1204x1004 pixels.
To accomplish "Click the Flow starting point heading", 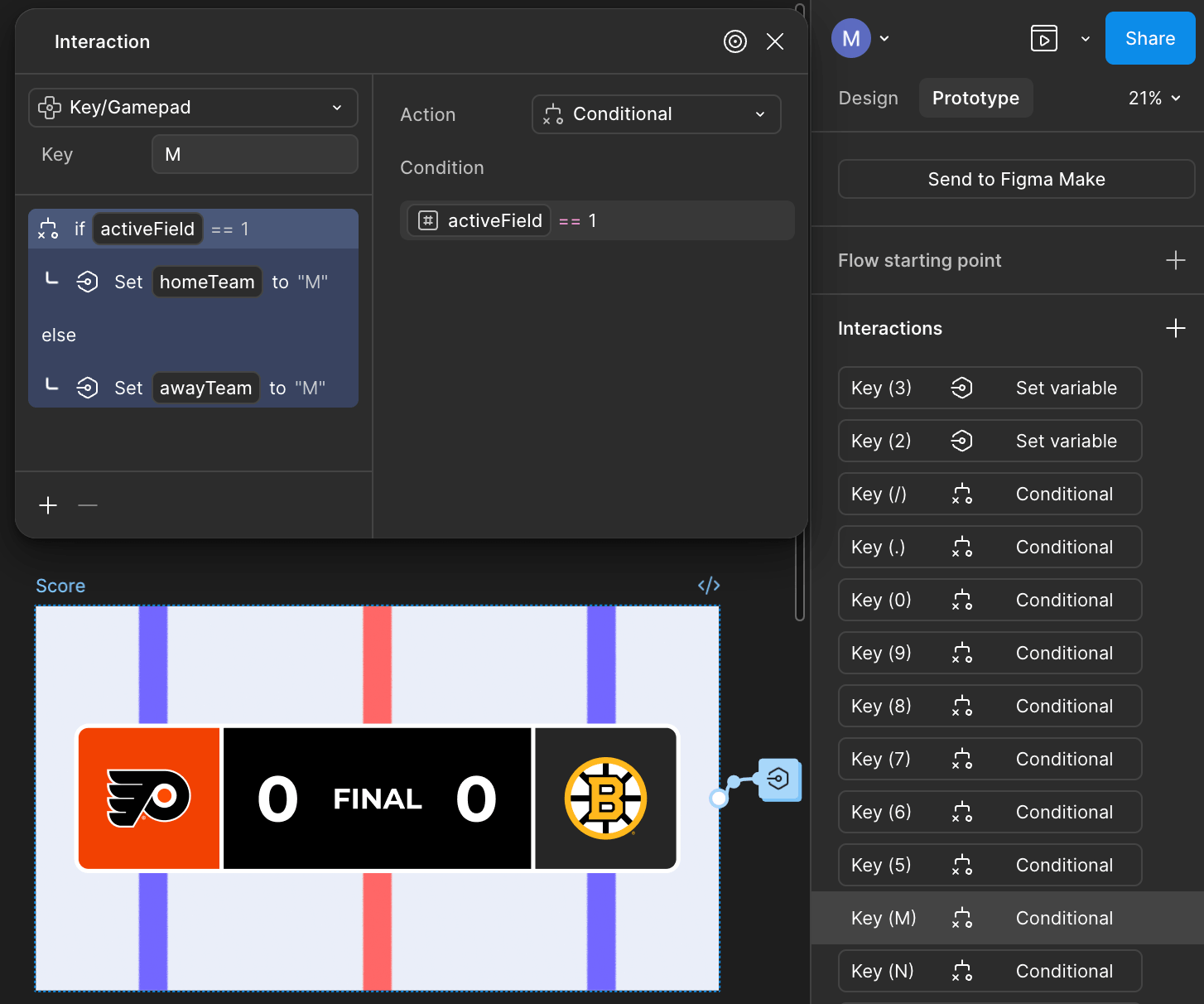I will pyautogui.click(x=919, y=260).
